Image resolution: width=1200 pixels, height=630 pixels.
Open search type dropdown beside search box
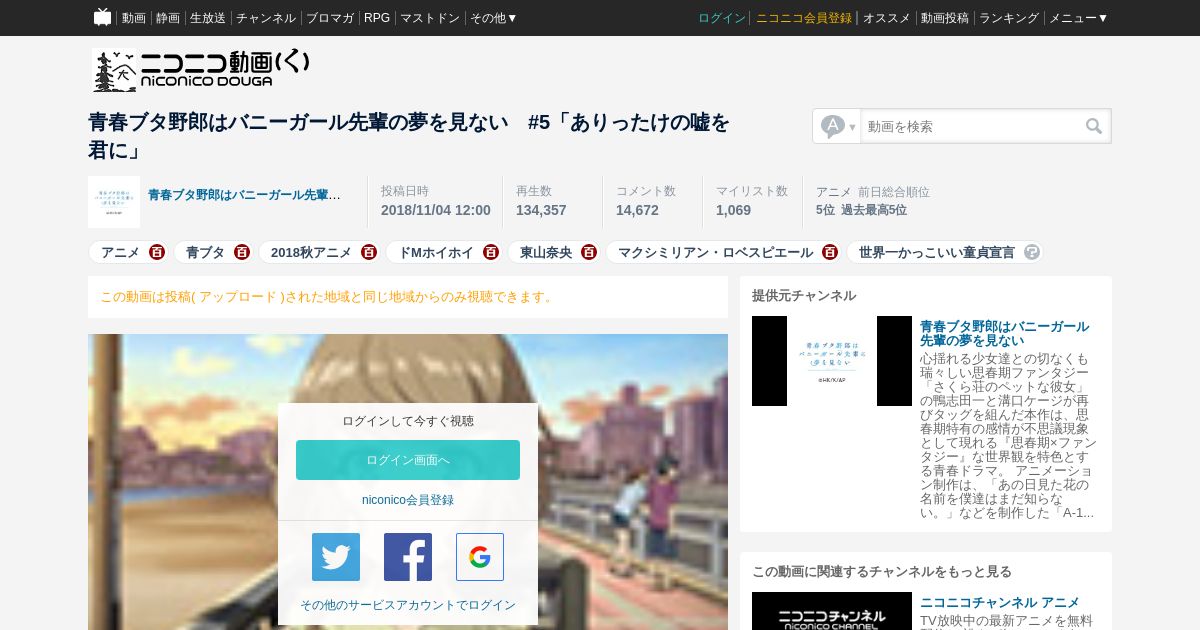click(838, 126)
